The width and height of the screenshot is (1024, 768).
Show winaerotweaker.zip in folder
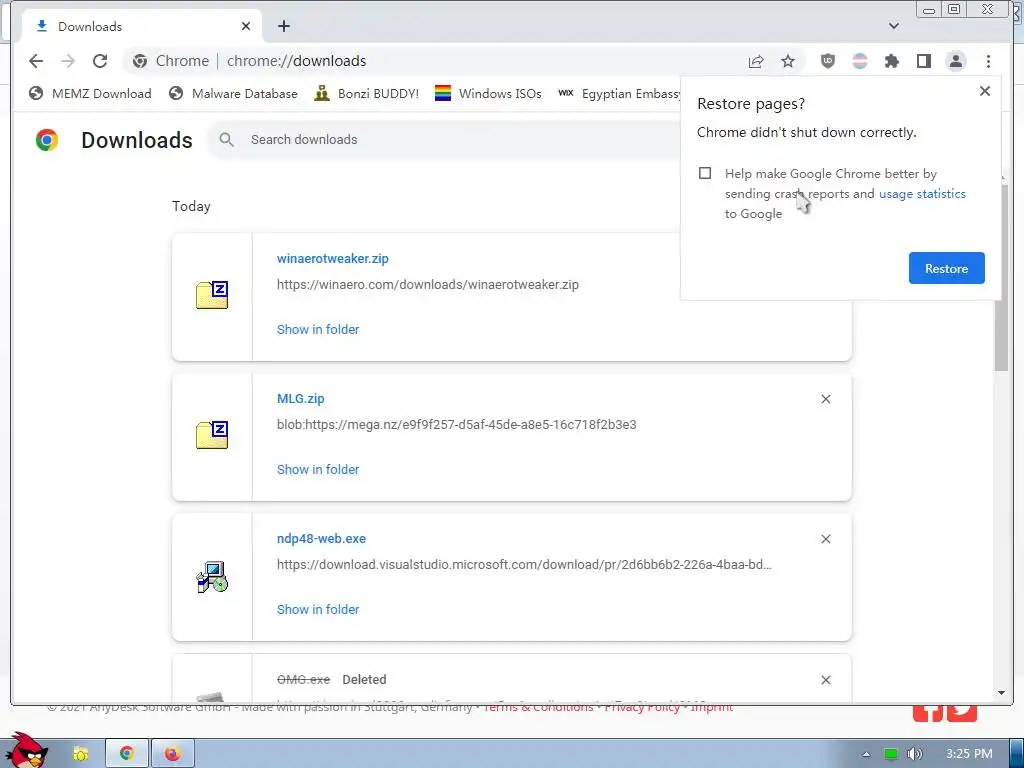318,330
